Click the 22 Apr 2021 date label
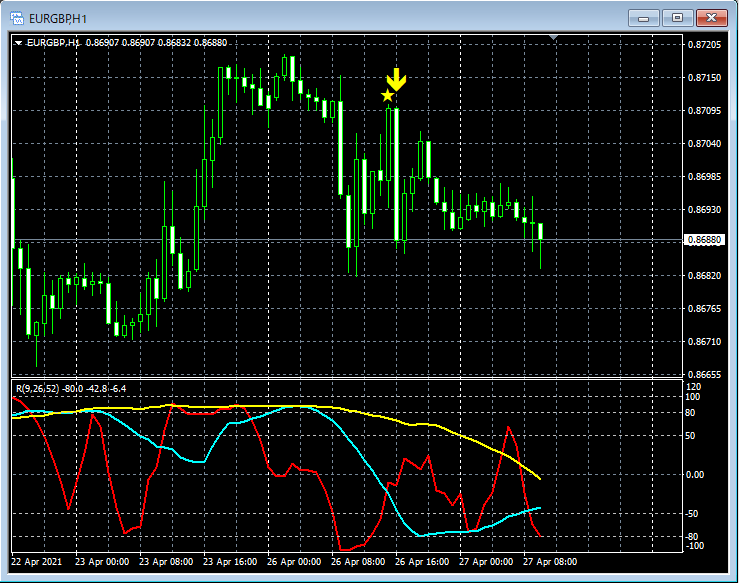Image resolution: width=740 pixels, height=583 pixels. pos(36,562)
